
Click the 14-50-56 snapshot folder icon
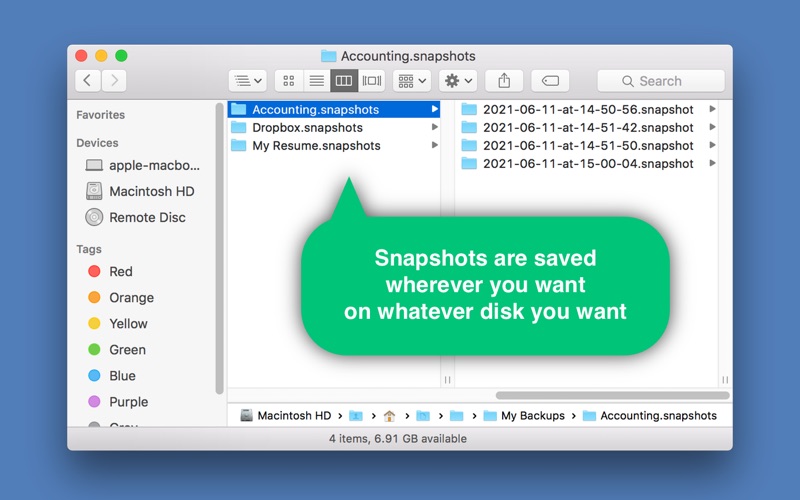click(x=469, y=109)
